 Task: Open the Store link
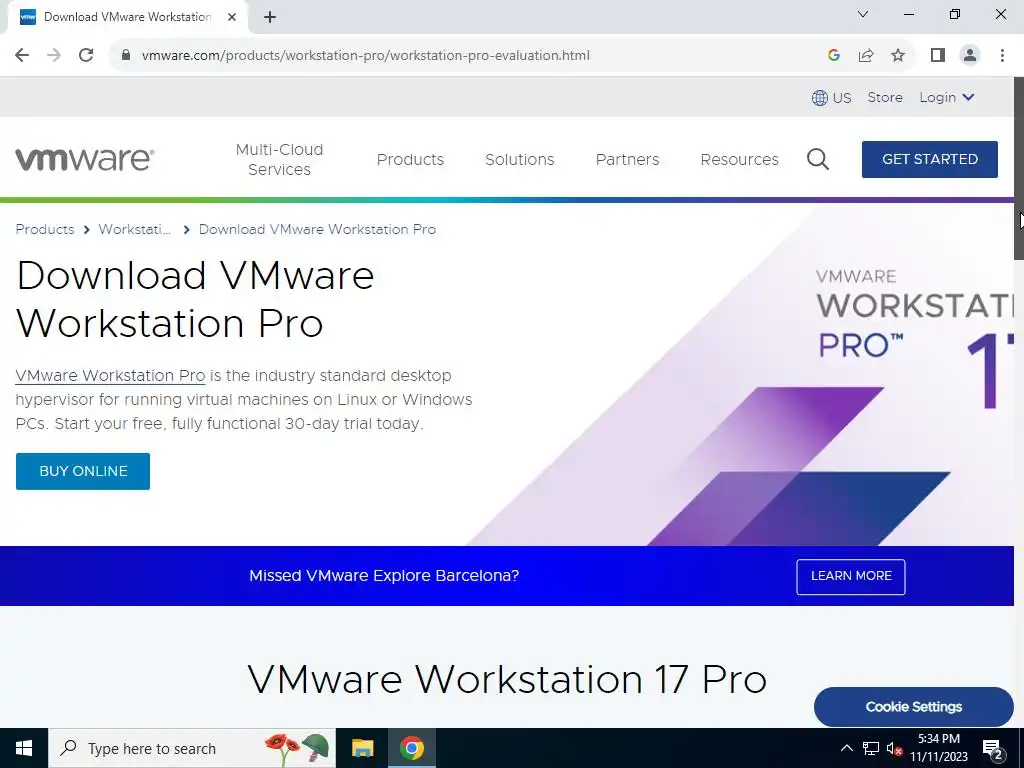coord(885,97)
